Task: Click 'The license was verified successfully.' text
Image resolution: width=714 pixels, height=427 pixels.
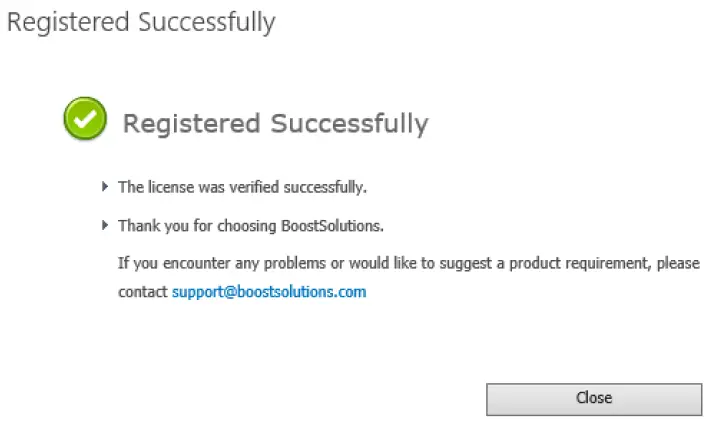Action: pos(243,187)
